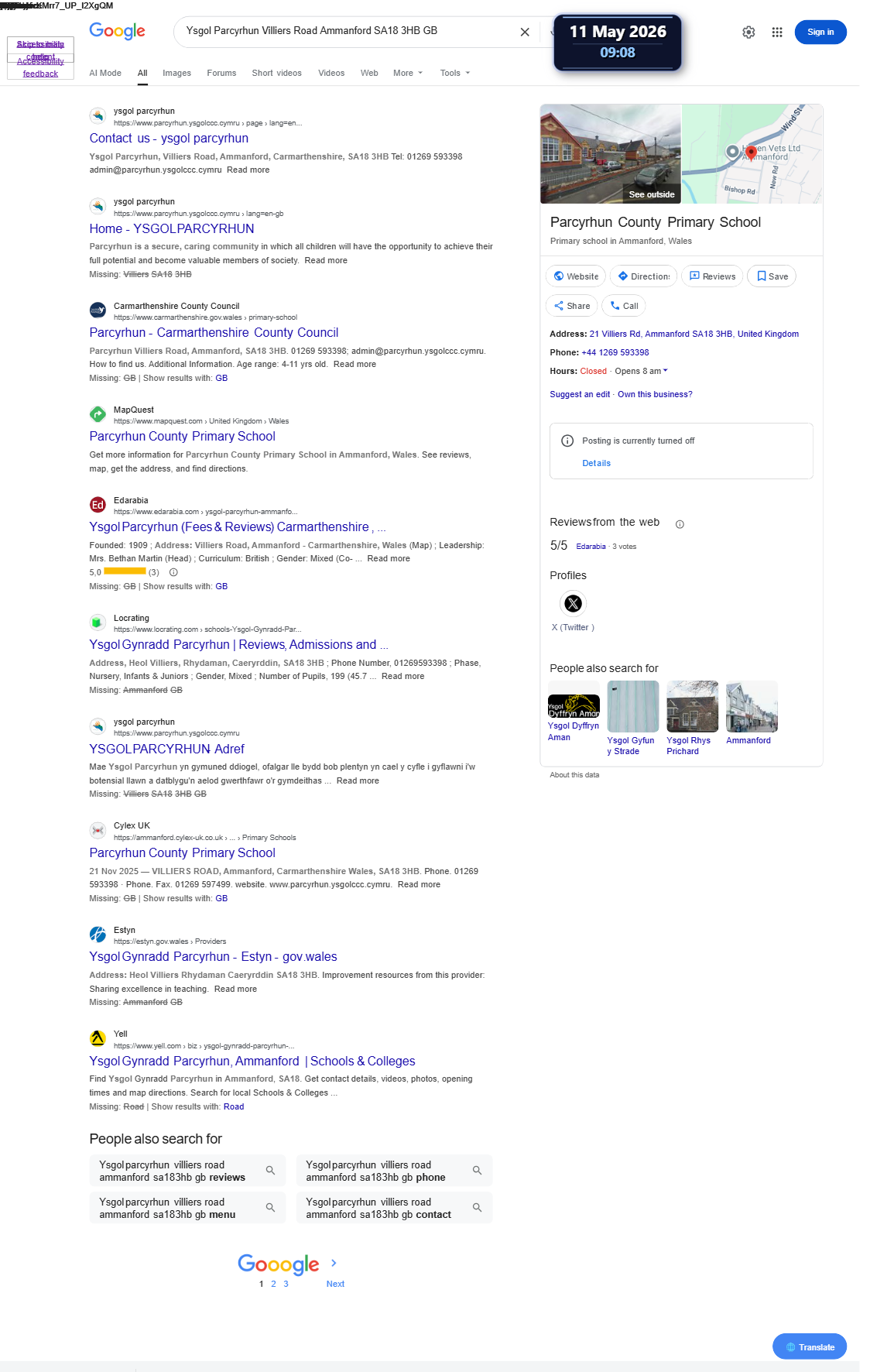Viewport: 870px width, 1372px height.
Task: Open the 'Contact us - ysgol parcyrhun' result
Action: pos(169,139)
